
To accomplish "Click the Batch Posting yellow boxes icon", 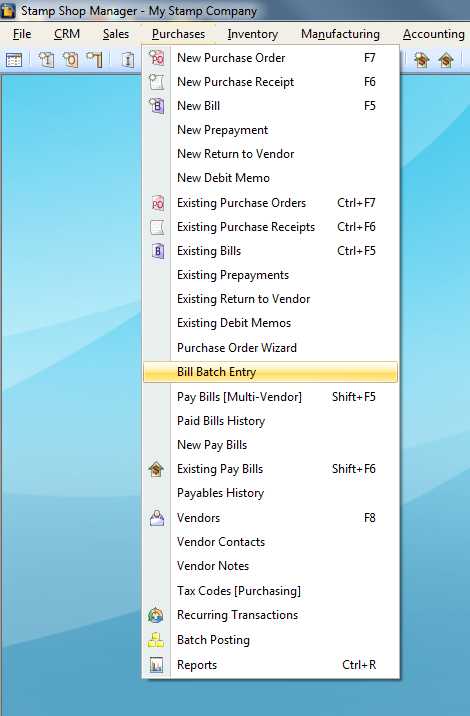I will pyautogui.click(x=156, y=640).
